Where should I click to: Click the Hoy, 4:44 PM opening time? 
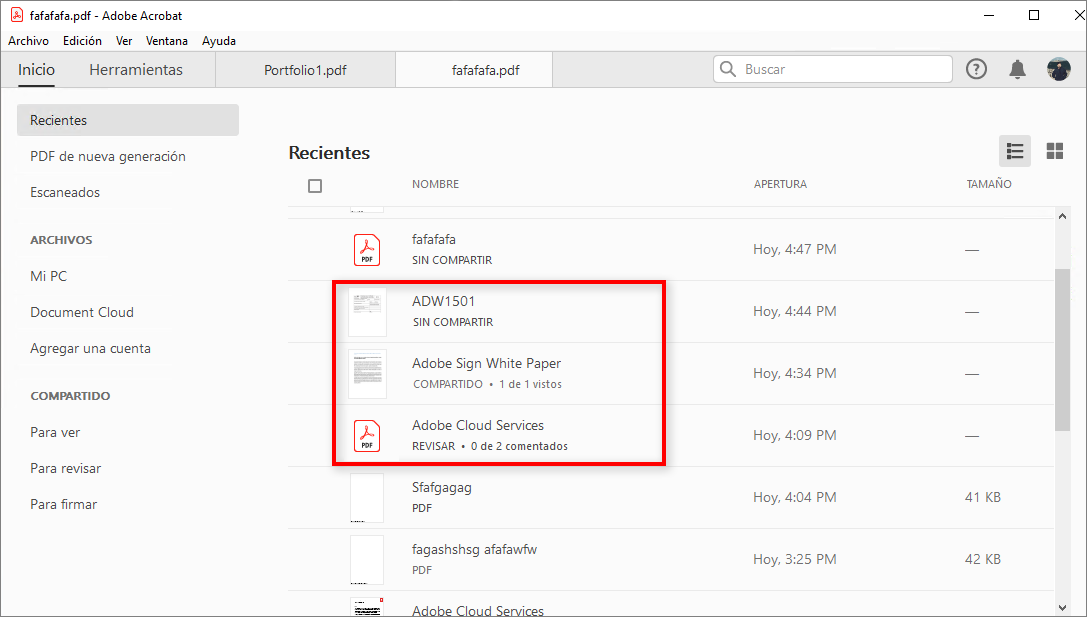(x=794, y=311)
